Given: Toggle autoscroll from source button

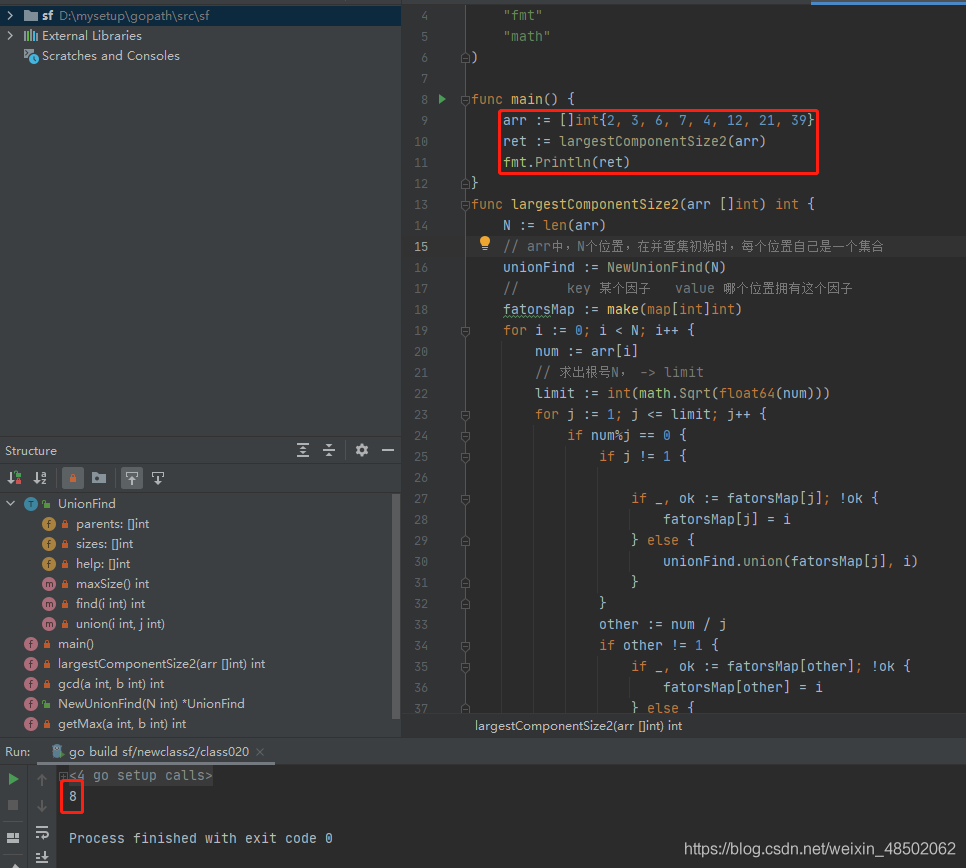Looking at the screenshot, I should pos(158,478).
